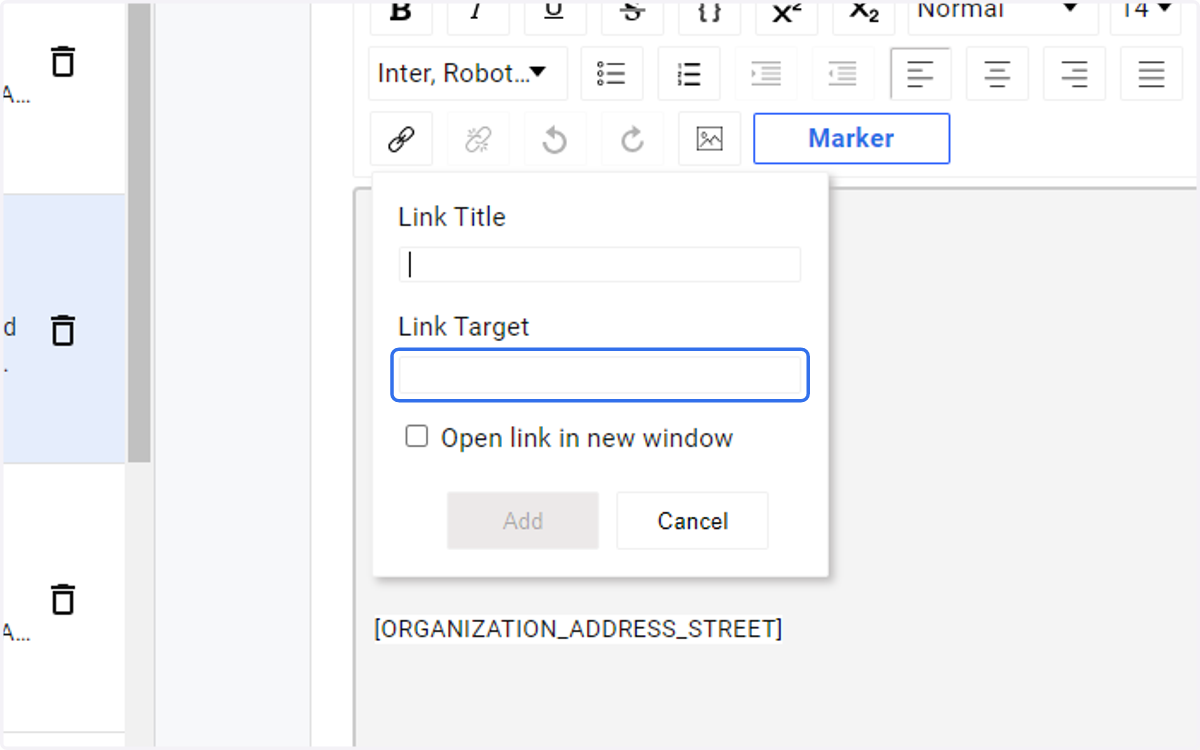Click the indent icon
Image resolution: width=1200 pixels, height=750 pixels.
(x=766, y=73)
